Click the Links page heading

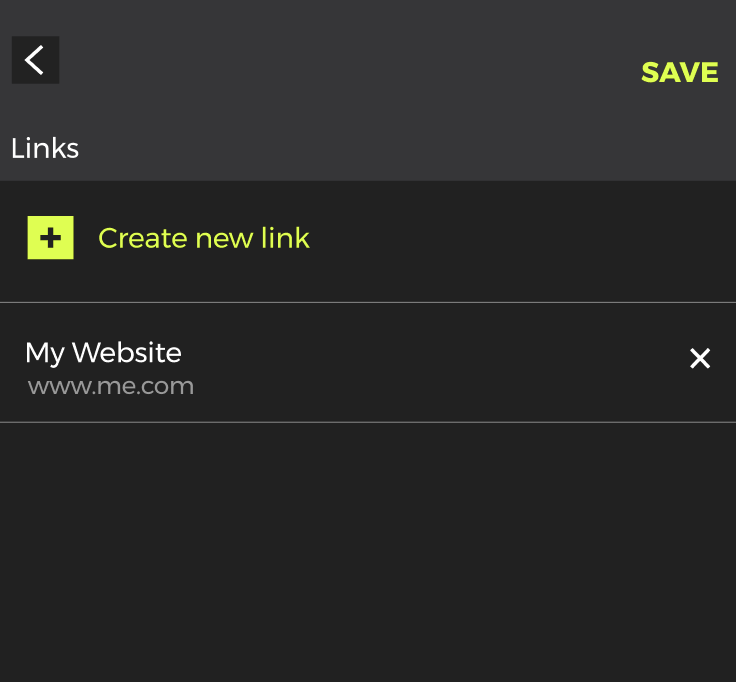(x=45, y=148)
